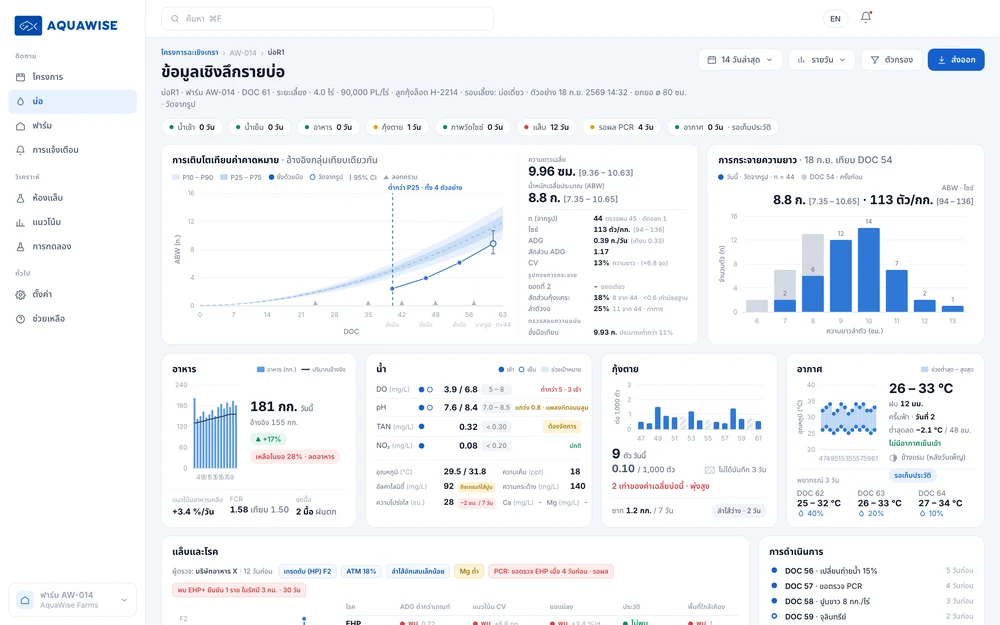The width and height of the screenshot is (1000, 625).
Task: Click the กุ้งตาย 1 วัน status chip
Action: [x=397, y=128]
